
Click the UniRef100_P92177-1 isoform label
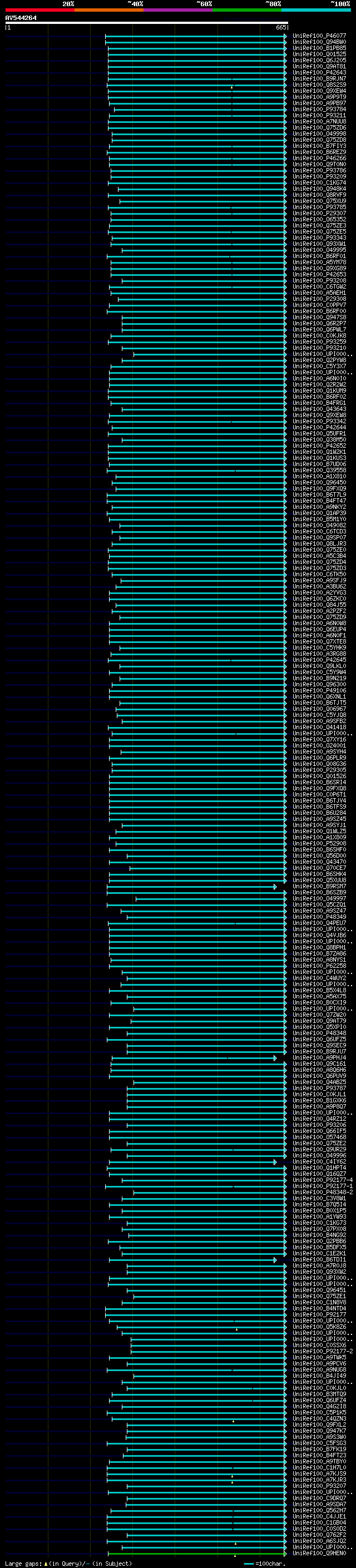click(323, 1186)
